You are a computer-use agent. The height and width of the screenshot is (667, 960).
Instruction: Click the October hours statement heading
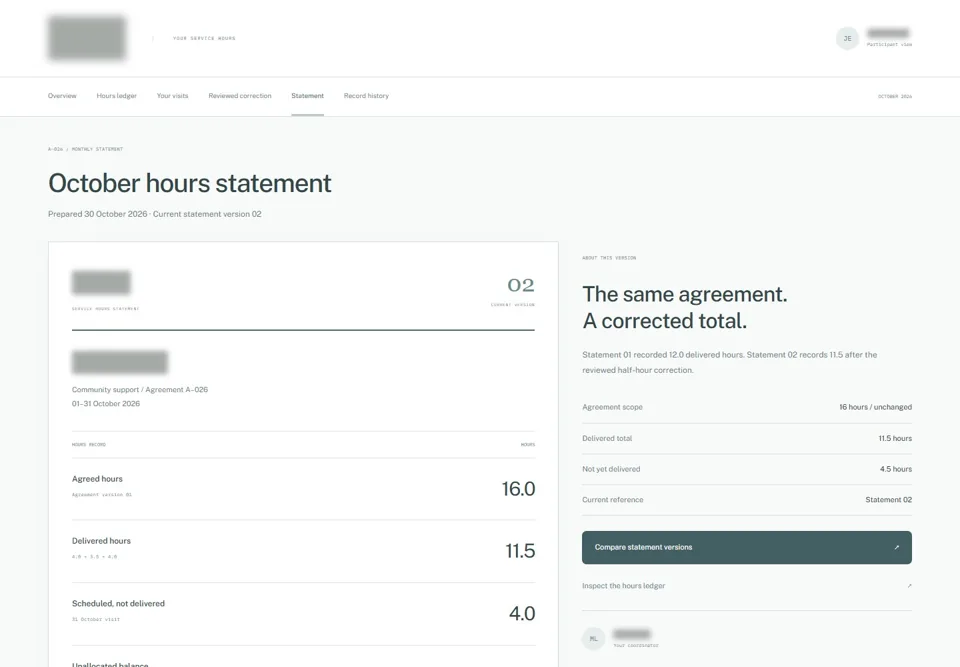[190, 183]
